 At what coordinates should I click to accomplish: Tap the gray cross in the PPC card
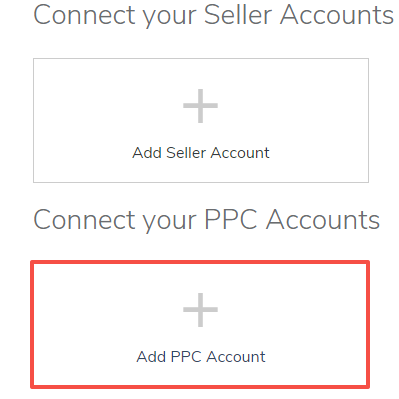point(200,310)
